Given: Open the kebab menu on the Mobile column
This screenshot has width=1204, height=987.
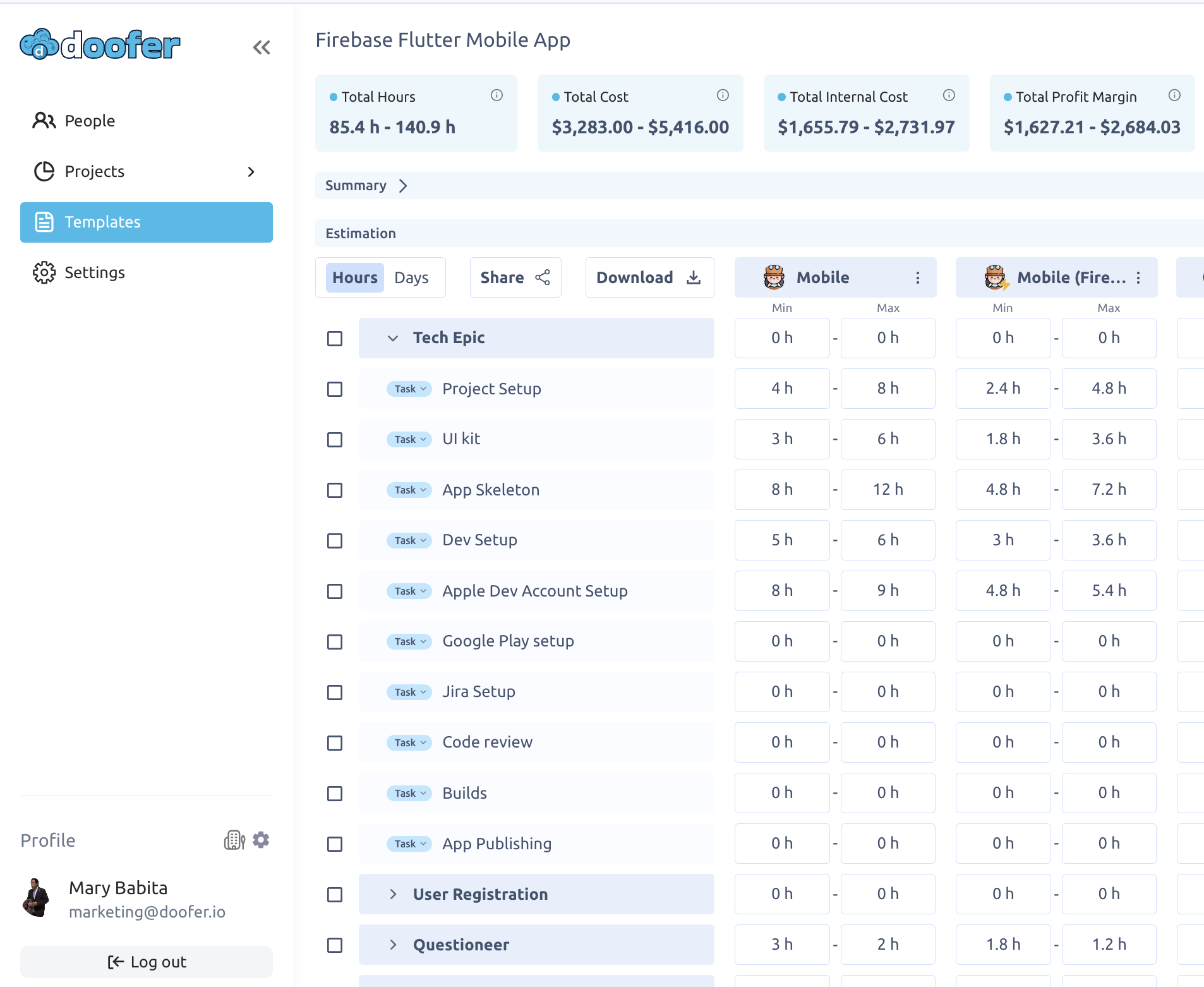Looking at the screenshot, I should [x=918, y=277].
